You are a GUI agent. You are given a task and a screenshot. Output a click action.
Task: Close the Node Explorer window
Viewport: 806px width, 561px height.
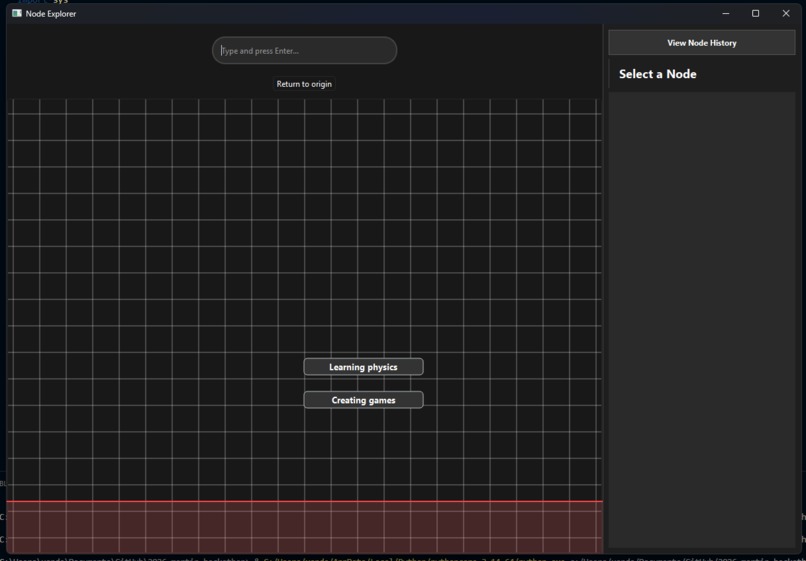[x=786, y=13]
